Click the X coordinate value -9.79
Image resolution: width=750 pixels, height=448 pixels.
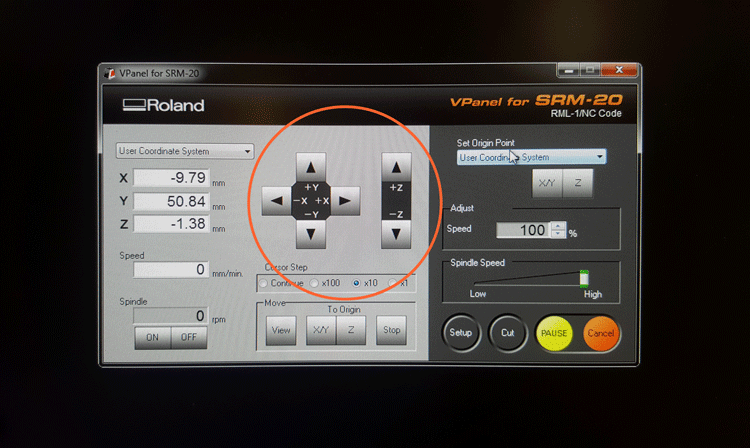[x=172, y=178]
